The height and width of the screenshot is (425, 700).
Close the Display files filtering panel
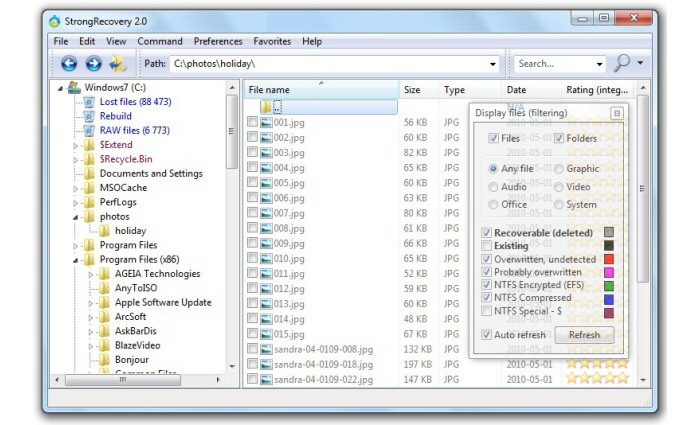pos(616,113)
